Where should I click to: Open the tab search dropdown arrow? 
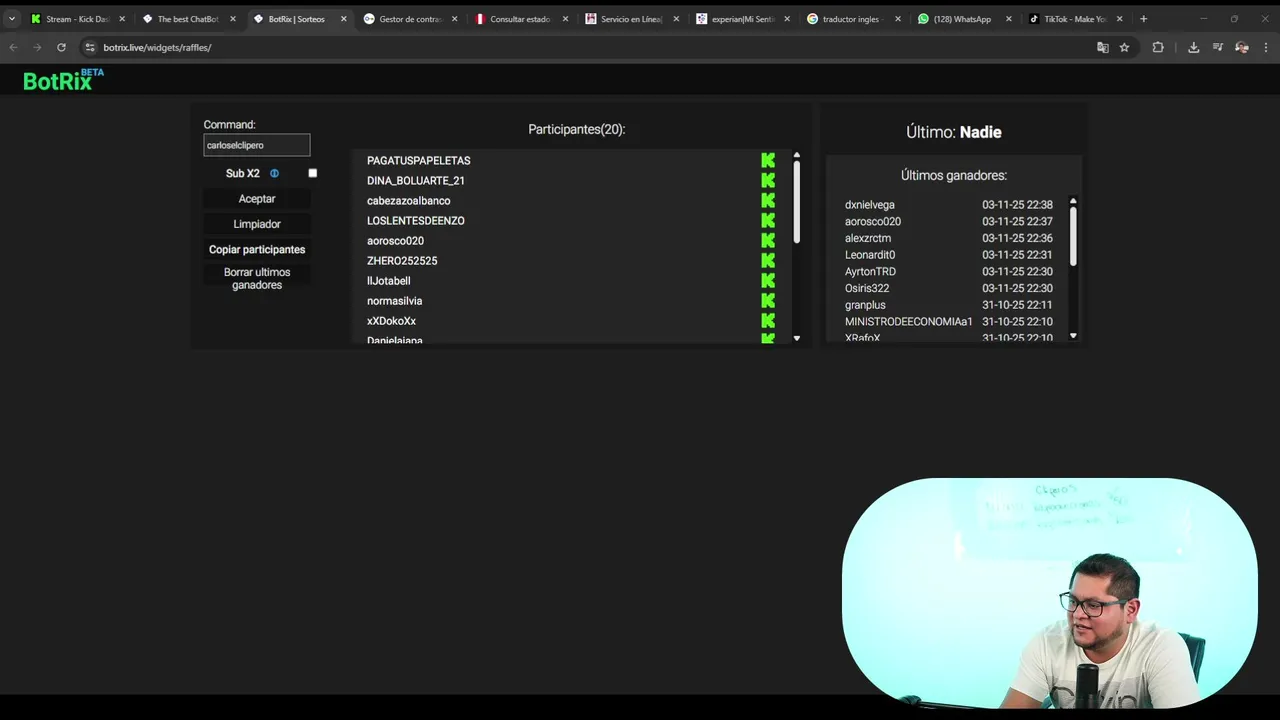tap(12, 19)
